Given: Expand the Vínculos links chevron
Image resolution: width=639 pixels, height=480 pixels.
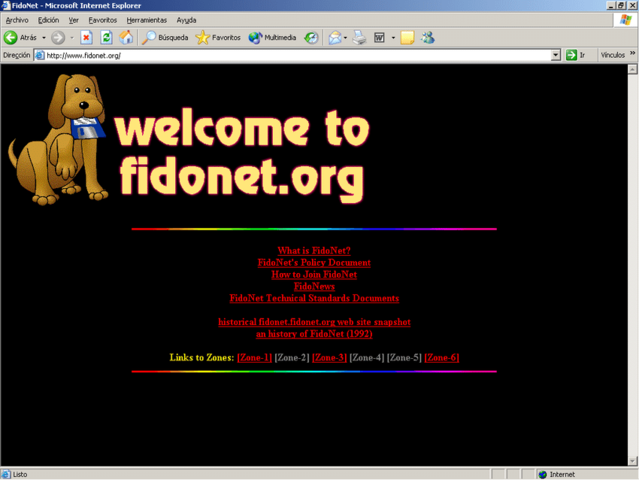Looking at the screenshot, I should 632,53.
